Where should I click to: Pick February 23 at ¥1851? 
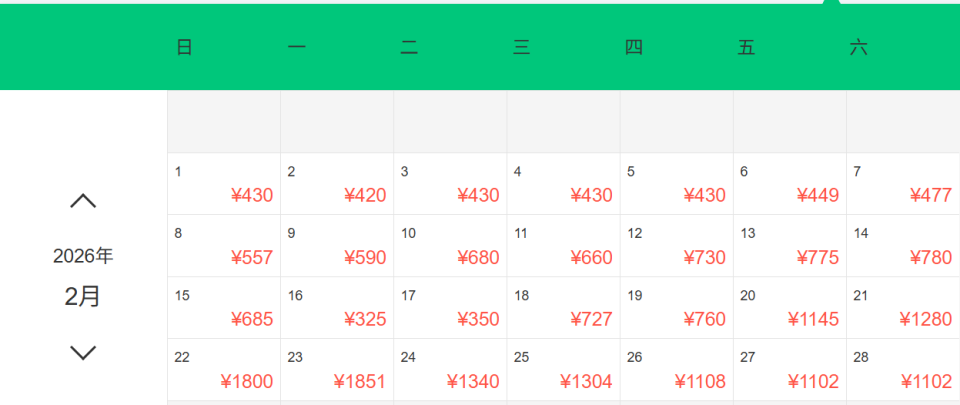(x=337, y=370)
